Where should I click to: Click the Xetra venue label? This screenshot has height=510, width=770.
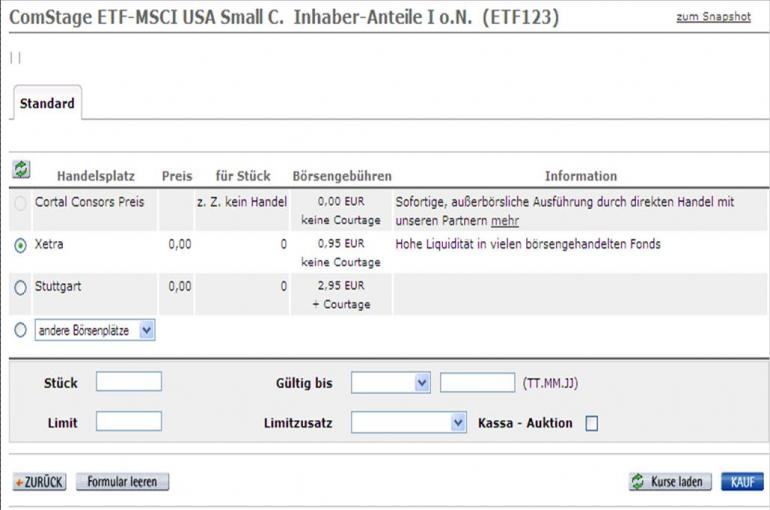click(x=49, y=244)
